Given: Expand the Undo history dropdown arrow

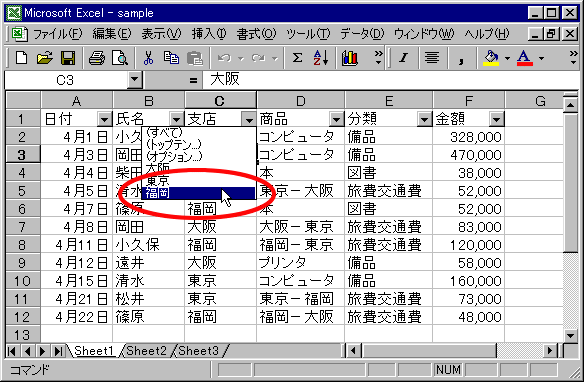Looking at the screenshot, I should click(241, 58).
